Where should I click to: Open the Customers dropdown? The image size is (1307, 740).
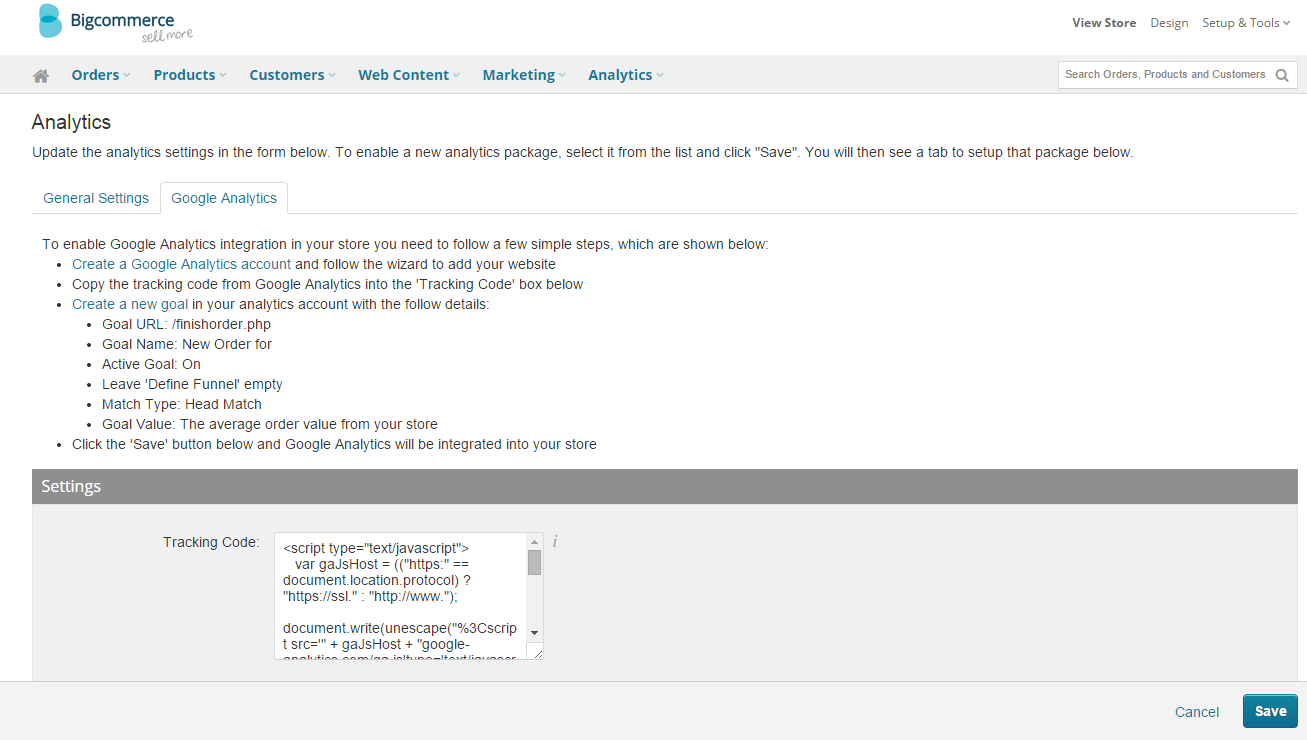[292, 75]
